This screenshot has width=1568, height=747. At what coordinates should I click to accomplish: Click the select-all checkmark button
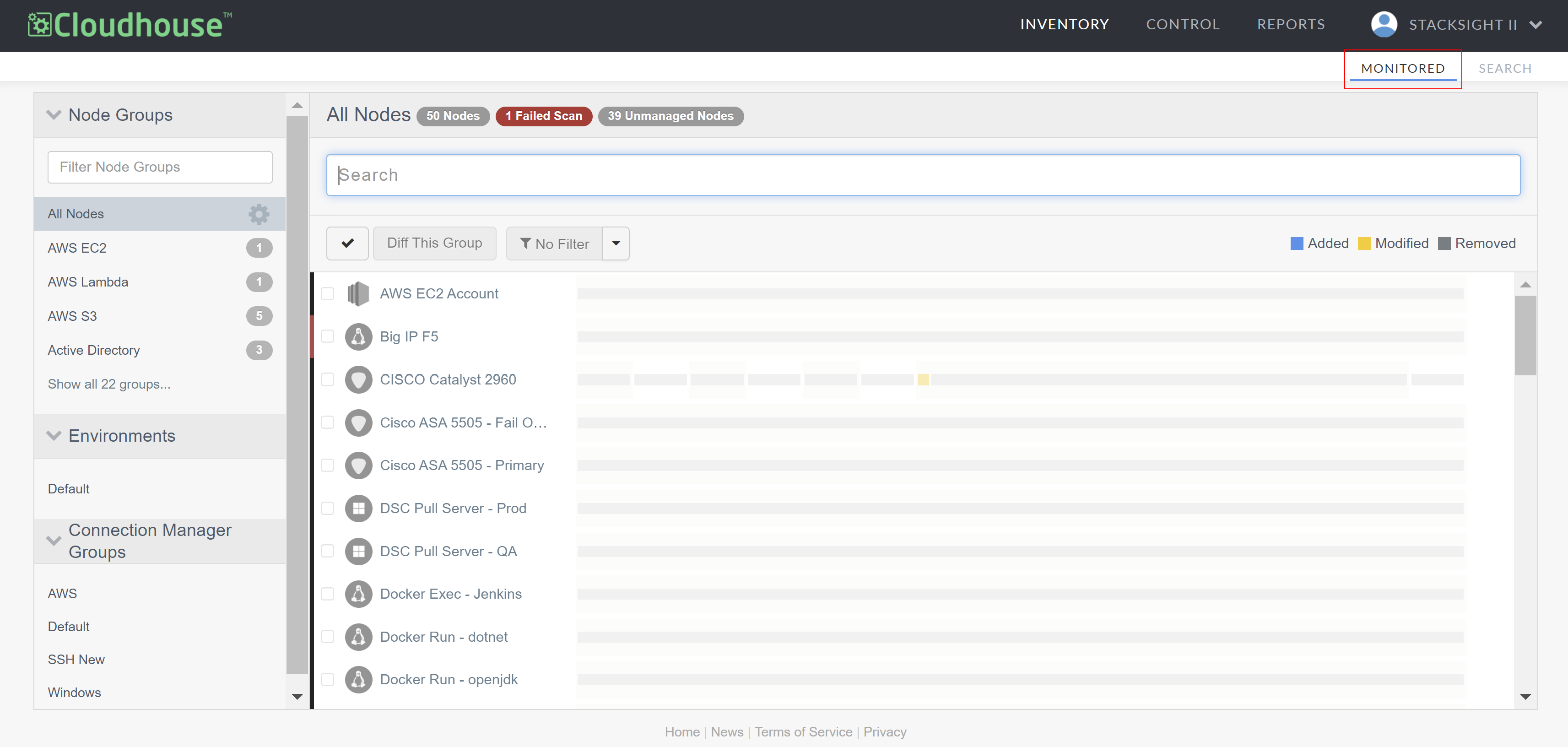[x=347, y=244]
